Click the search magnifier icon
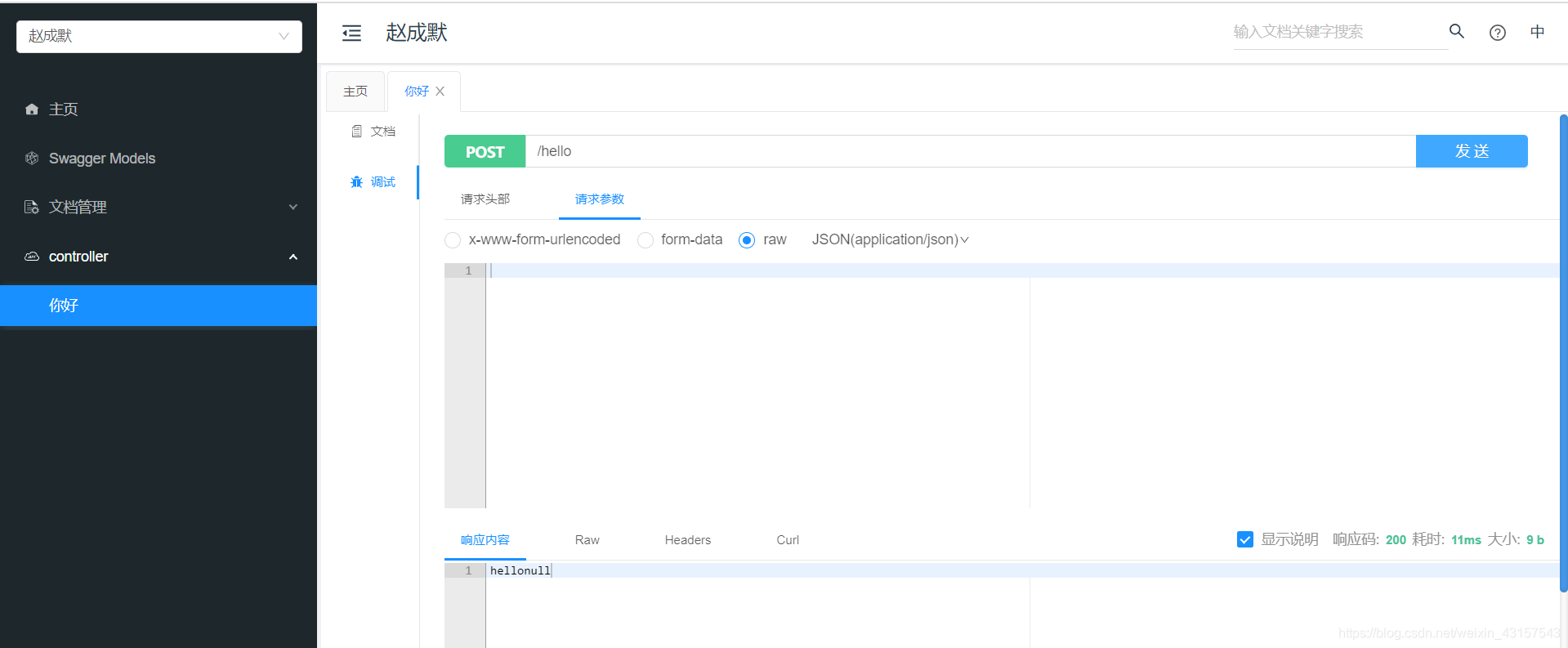This screenshot has height=648, width=1568. point(1456,31)
